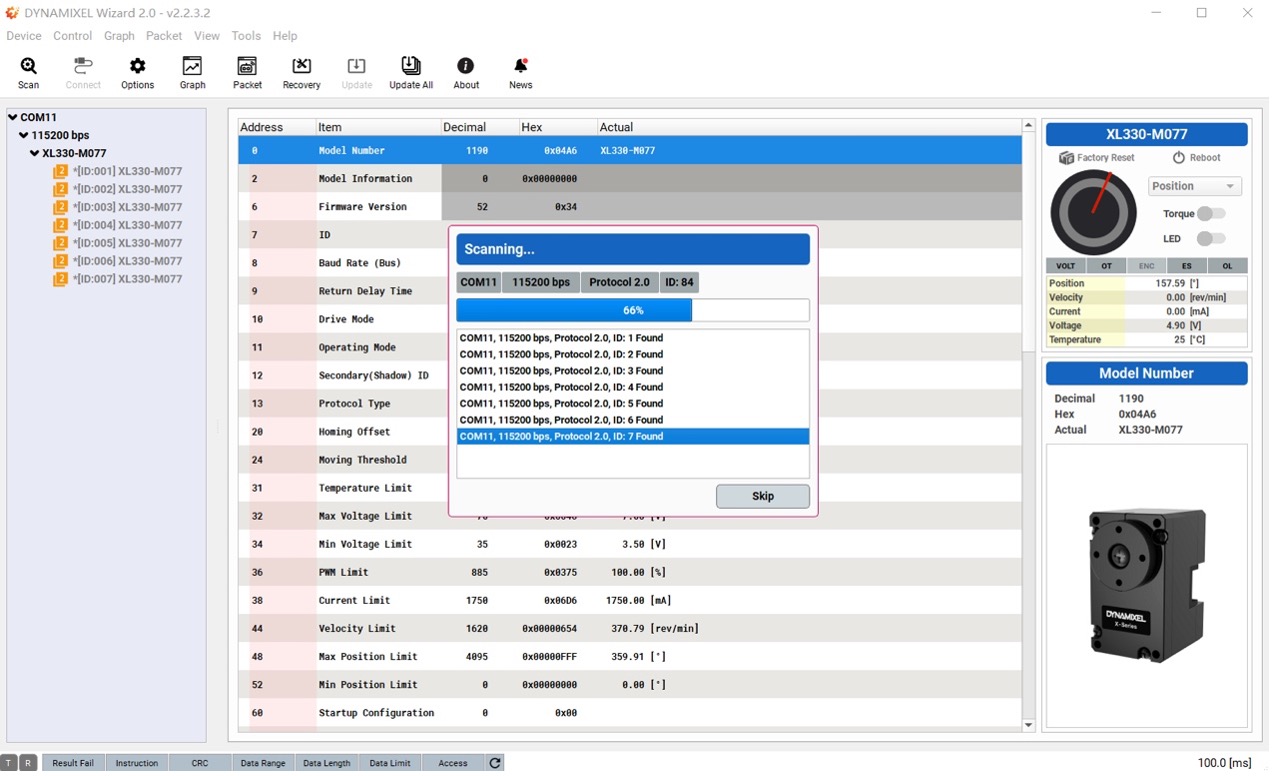Toggle the Torque switch
The image size is (1274, 776).
(x=1211, y=214)
